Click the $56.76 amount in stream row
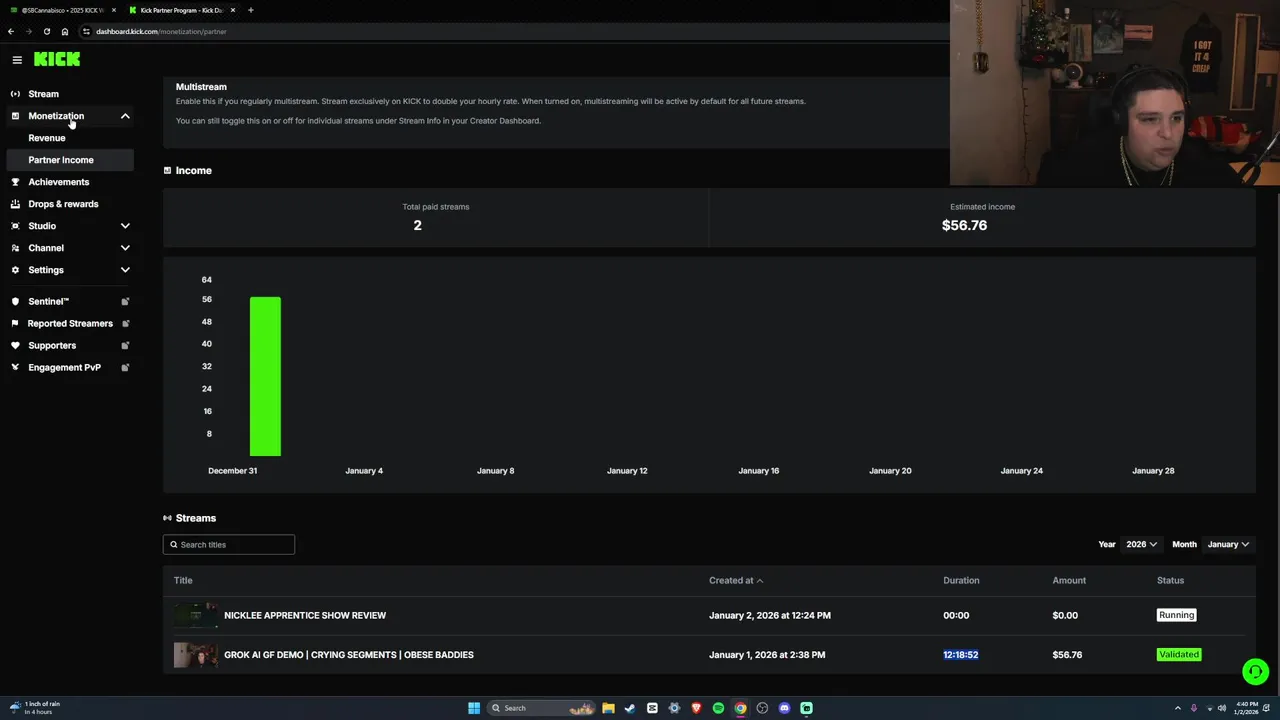The image size is (1280, 720). coord(1067,654)
